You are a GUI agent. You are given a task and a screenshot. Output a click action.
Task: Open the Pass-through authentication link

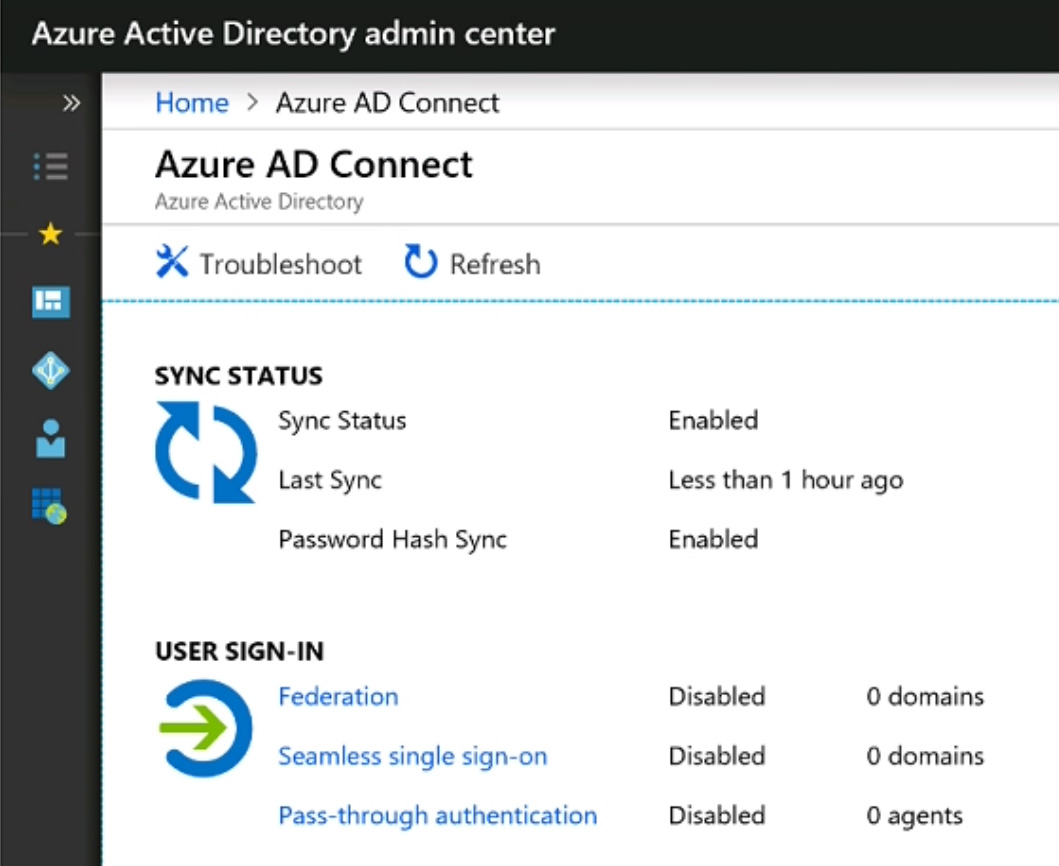click(x=437, y=815)
